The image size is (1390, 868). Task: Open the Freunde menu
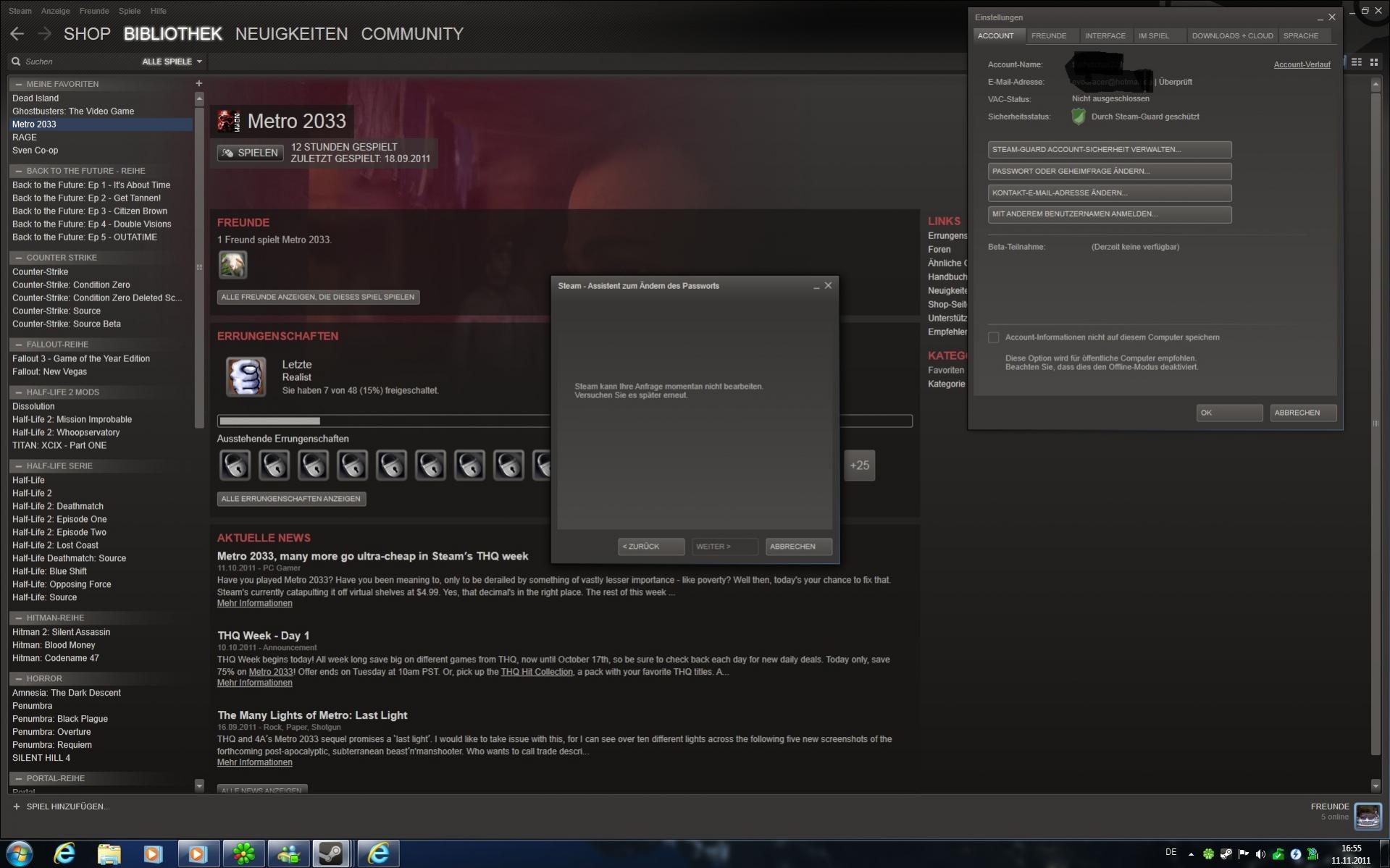[94, 11]
